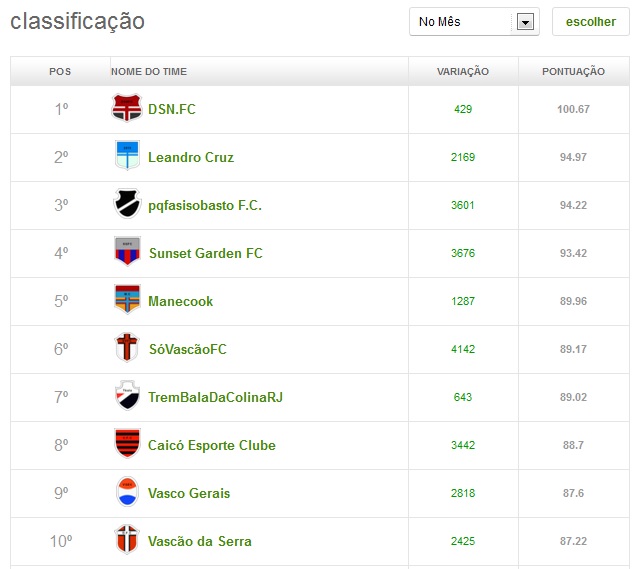Click Leandro Cruz's light blue crest

click(127, 157)
